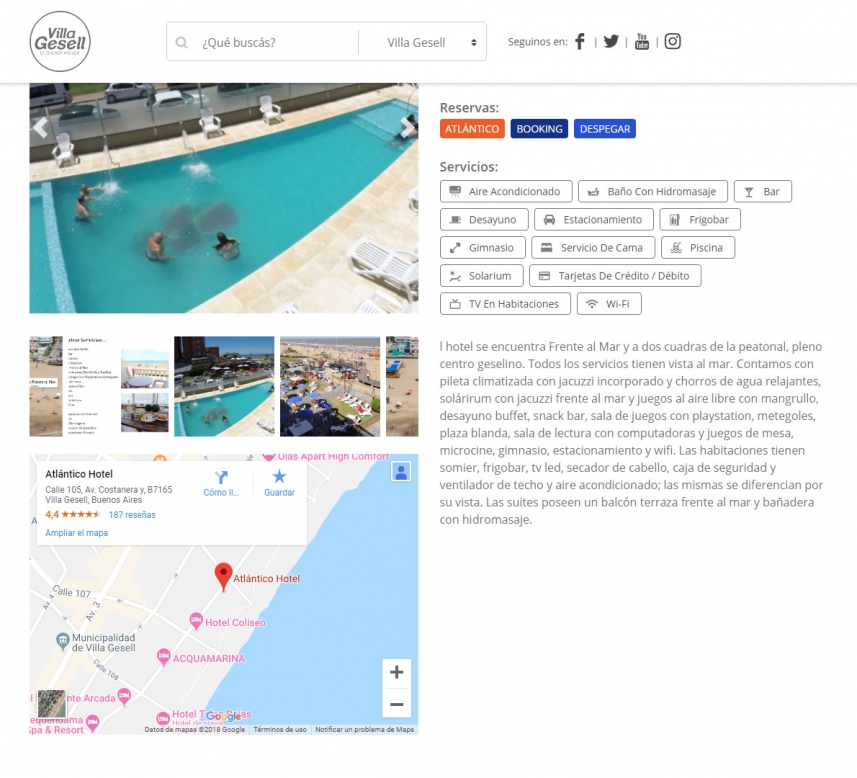Select the Piscina service tag
The width and height of the screenshot is (857, 778).
pyautogui.click(x=698, y=248)
